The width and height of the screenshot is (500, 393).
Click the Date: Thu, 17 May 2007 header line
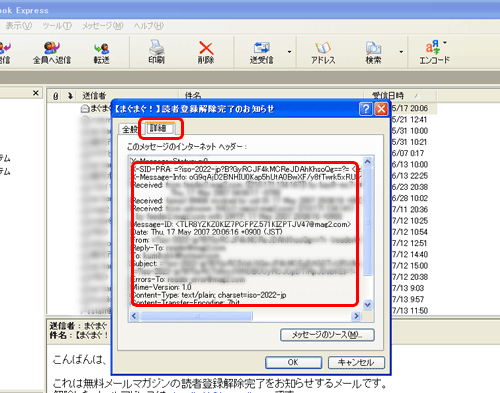point(208,232)
